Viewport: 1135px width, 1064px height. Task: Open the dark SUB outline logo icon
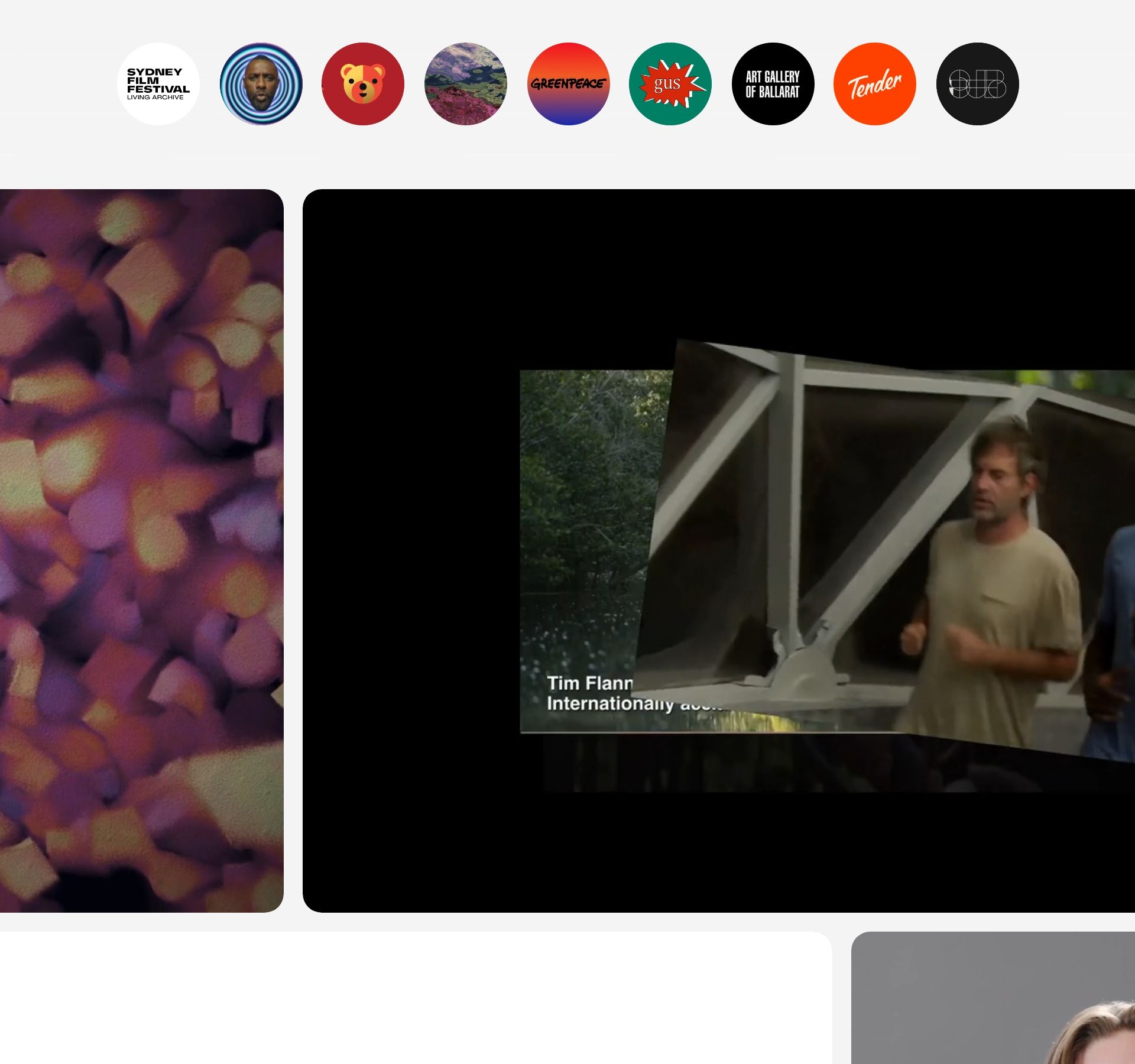[977, 84]
